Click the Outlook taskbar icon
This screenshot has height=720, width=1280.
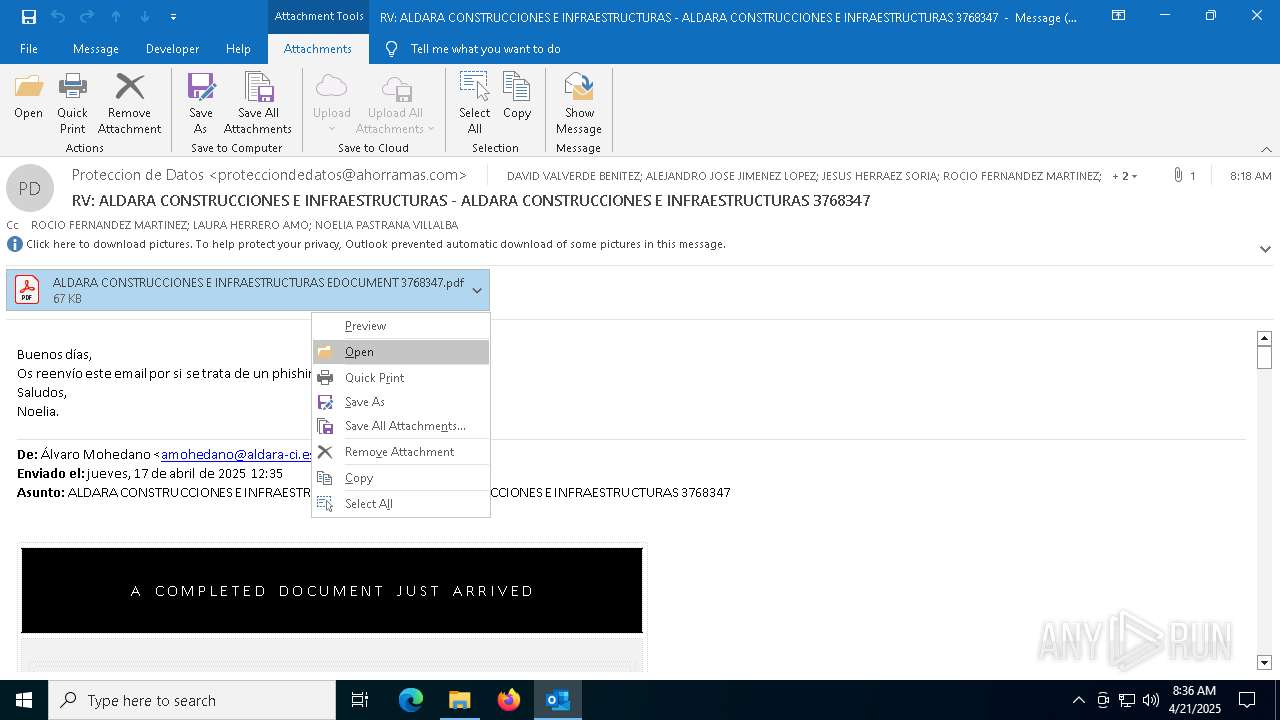tap(558, 700)
